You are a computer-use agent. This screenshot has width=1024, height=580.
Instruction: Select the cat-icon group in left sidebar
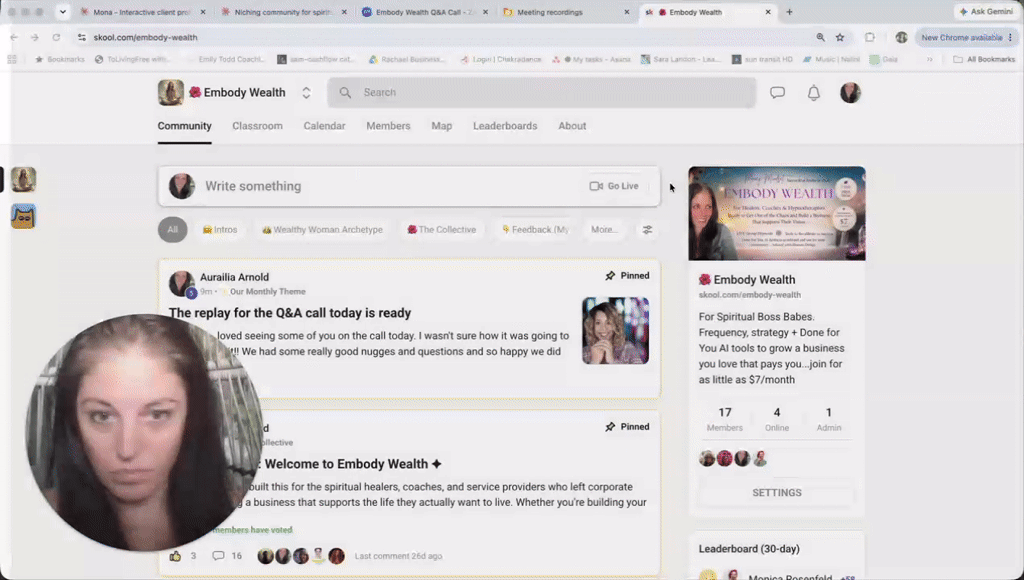pos(24,216)
